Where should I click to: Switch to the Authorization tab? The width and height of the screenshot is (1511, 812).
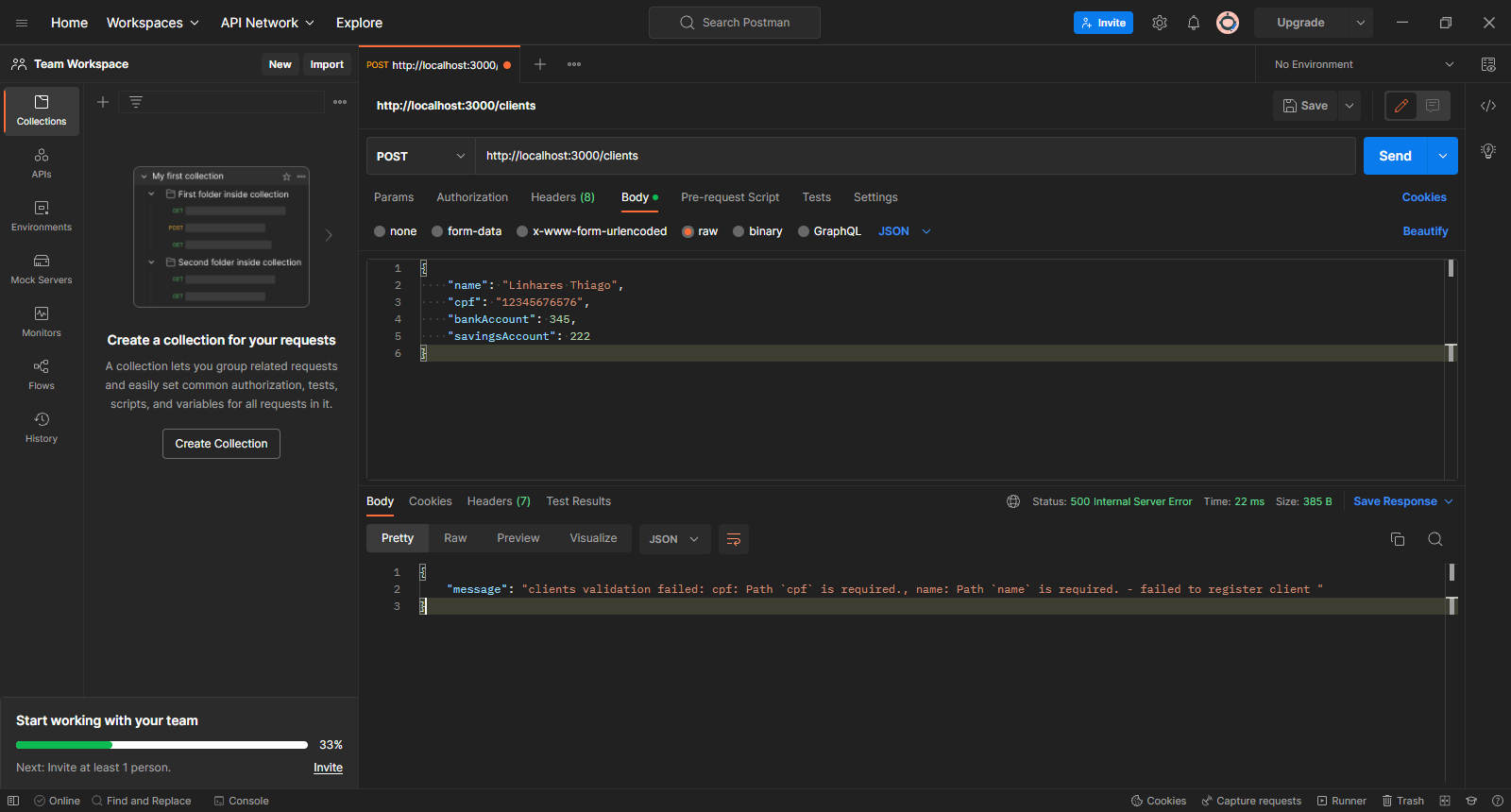(x=472, y=197)
